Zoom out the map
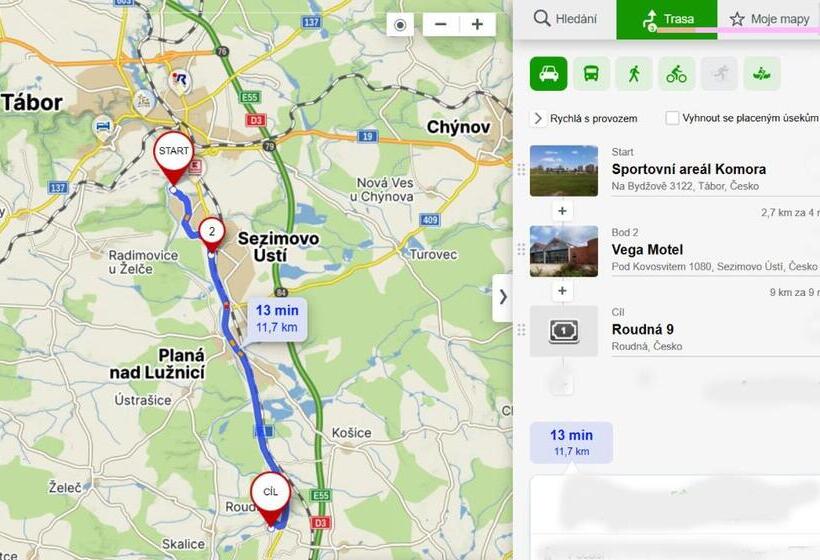Image resolution: width=820 pixels, height=560 pixels. [x=441, y=25]
